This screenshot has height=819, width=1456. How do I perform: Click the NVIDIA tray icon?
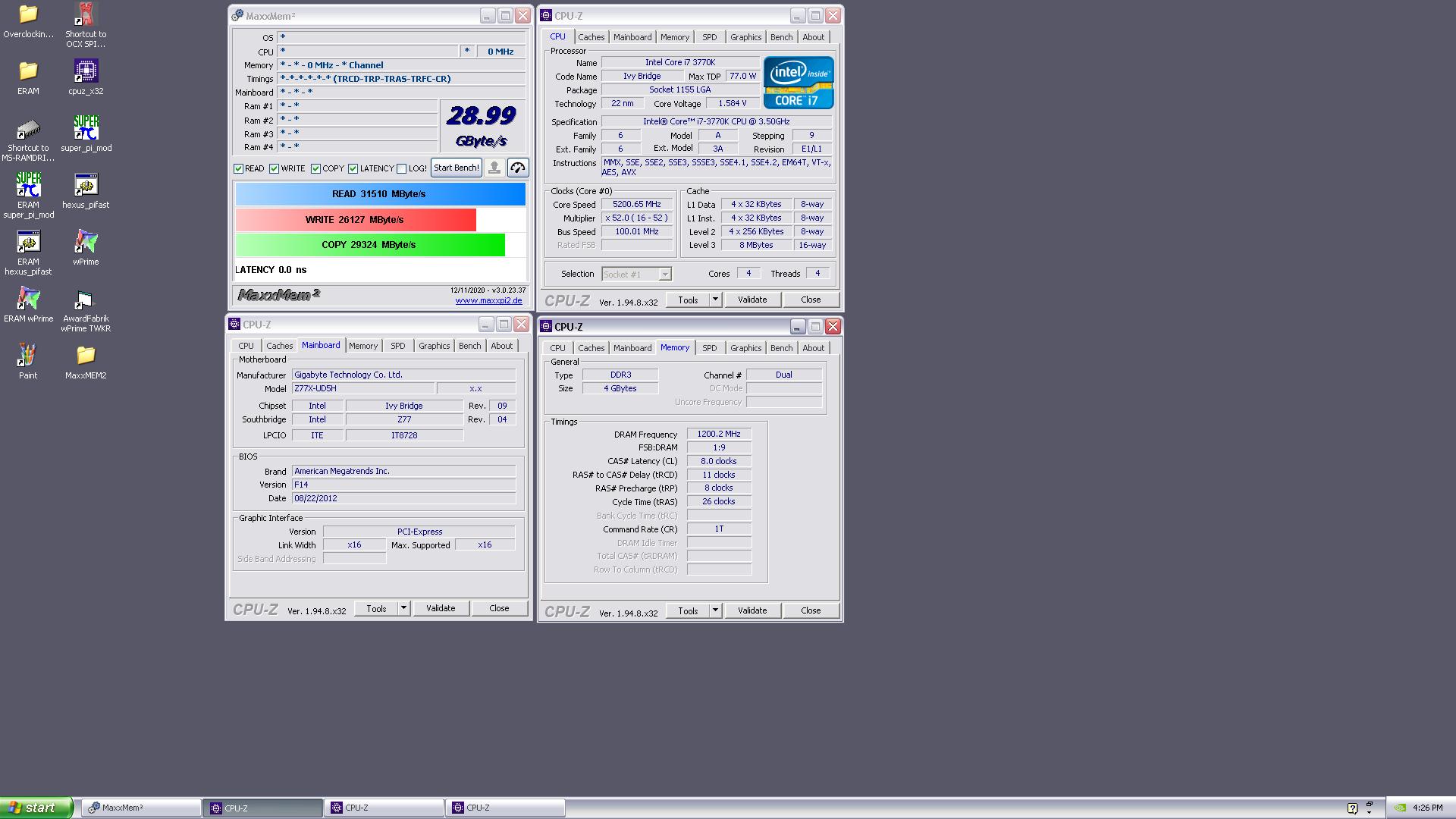[x=1400, y=808]
